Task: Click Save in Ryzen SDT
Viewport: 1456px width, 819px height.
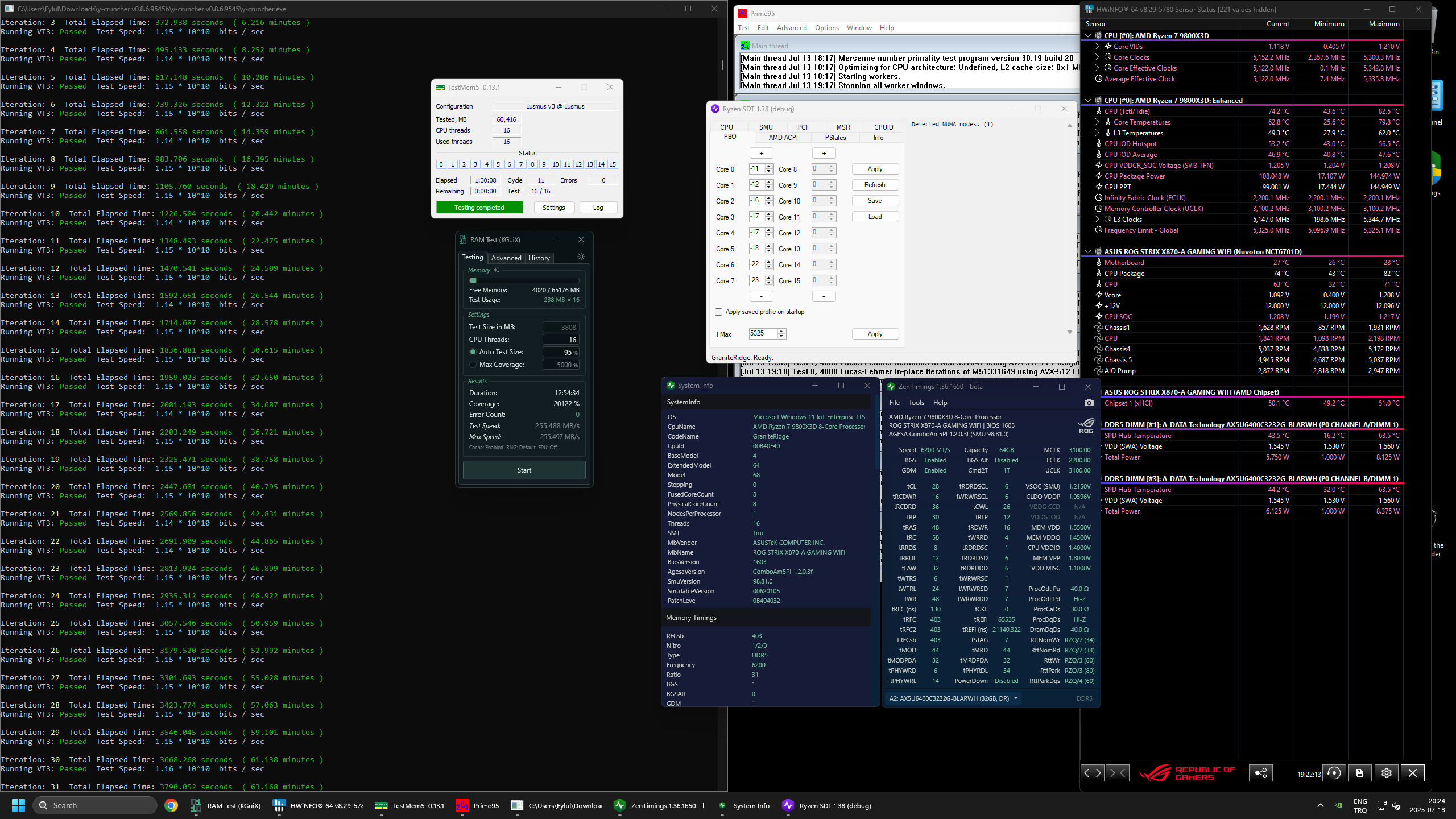Action: [875, 201]
